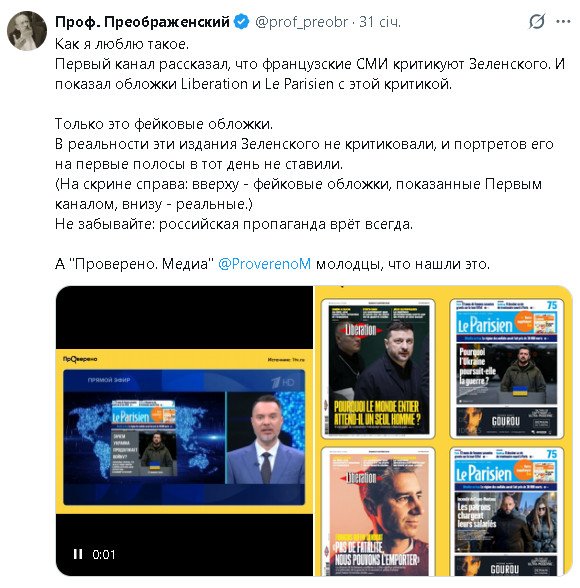Click the Первый канал HD logo in video
This screenshot has width=580, height=588.
tap(283, 382)
